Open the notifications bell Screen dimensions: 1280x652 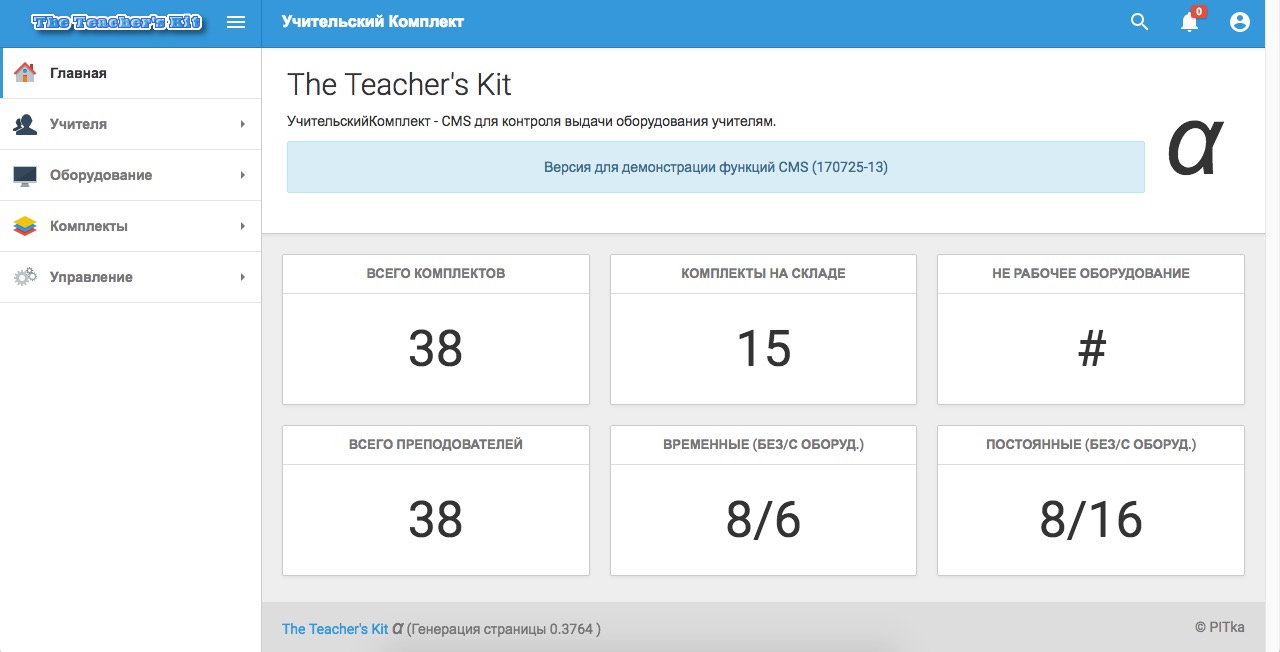pyautogui.click(x=1189, y=22)
